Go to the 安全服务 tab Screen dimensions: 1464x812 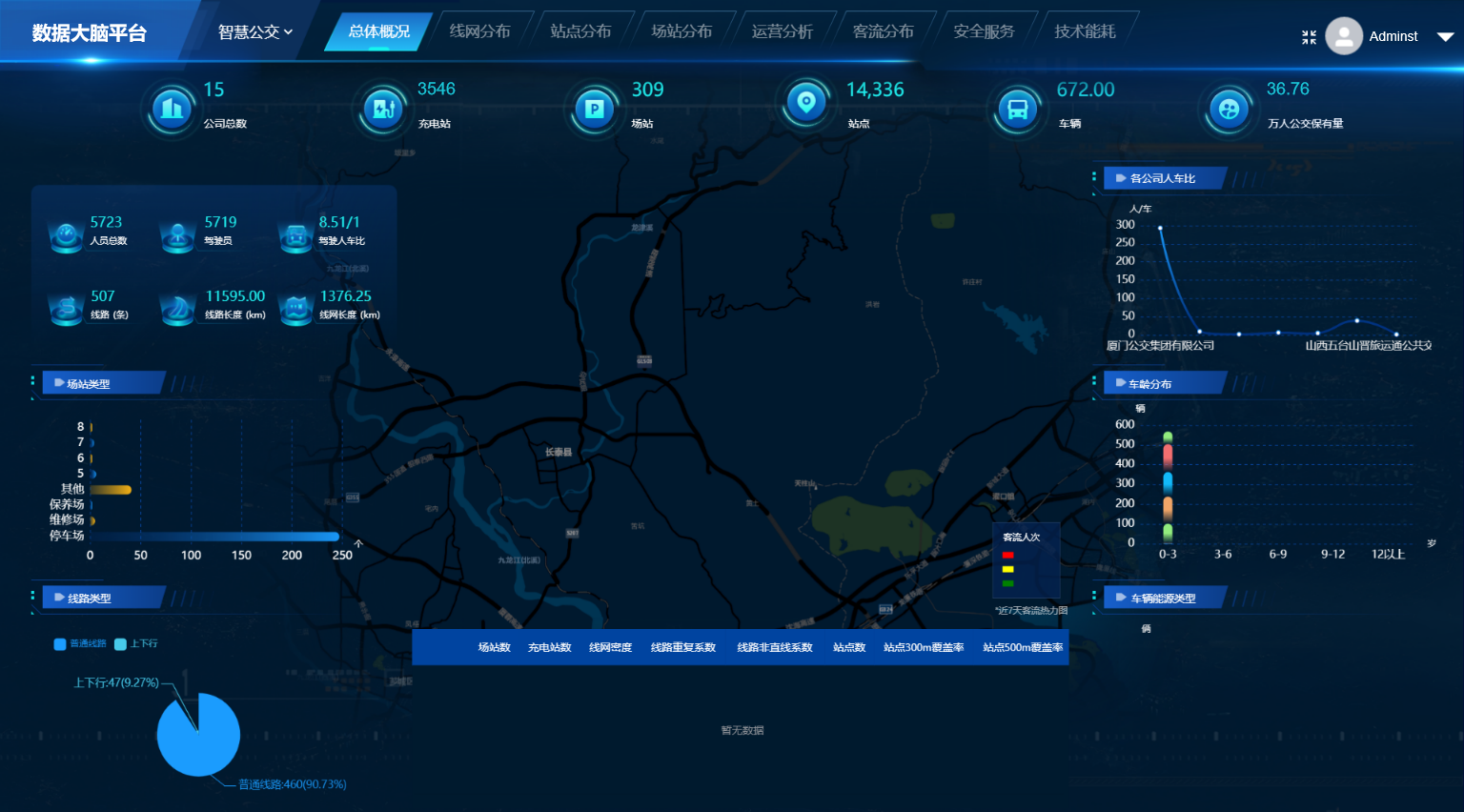984,31
